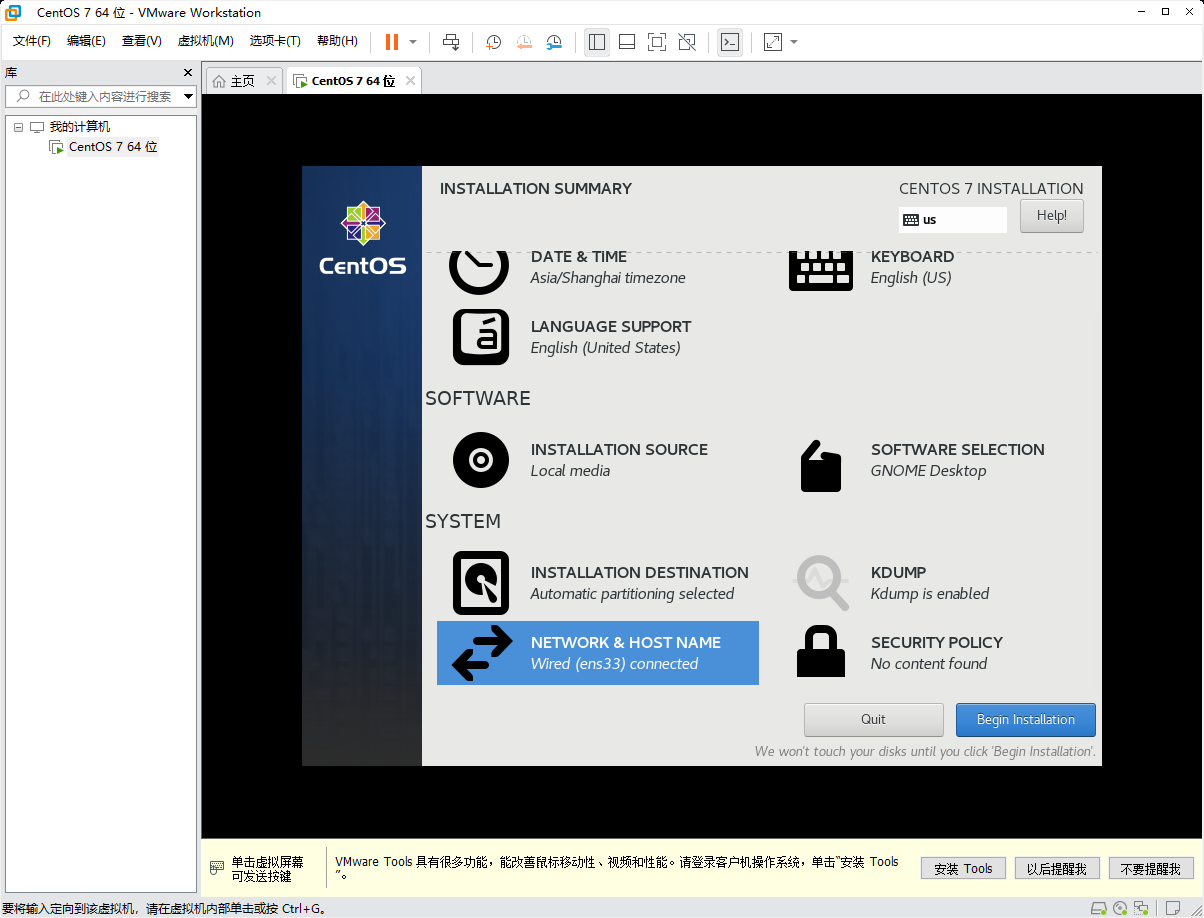This screenshot has height=918, width=1204.
Task: Click the Help! button in installer
Action: coord(1052,216)
